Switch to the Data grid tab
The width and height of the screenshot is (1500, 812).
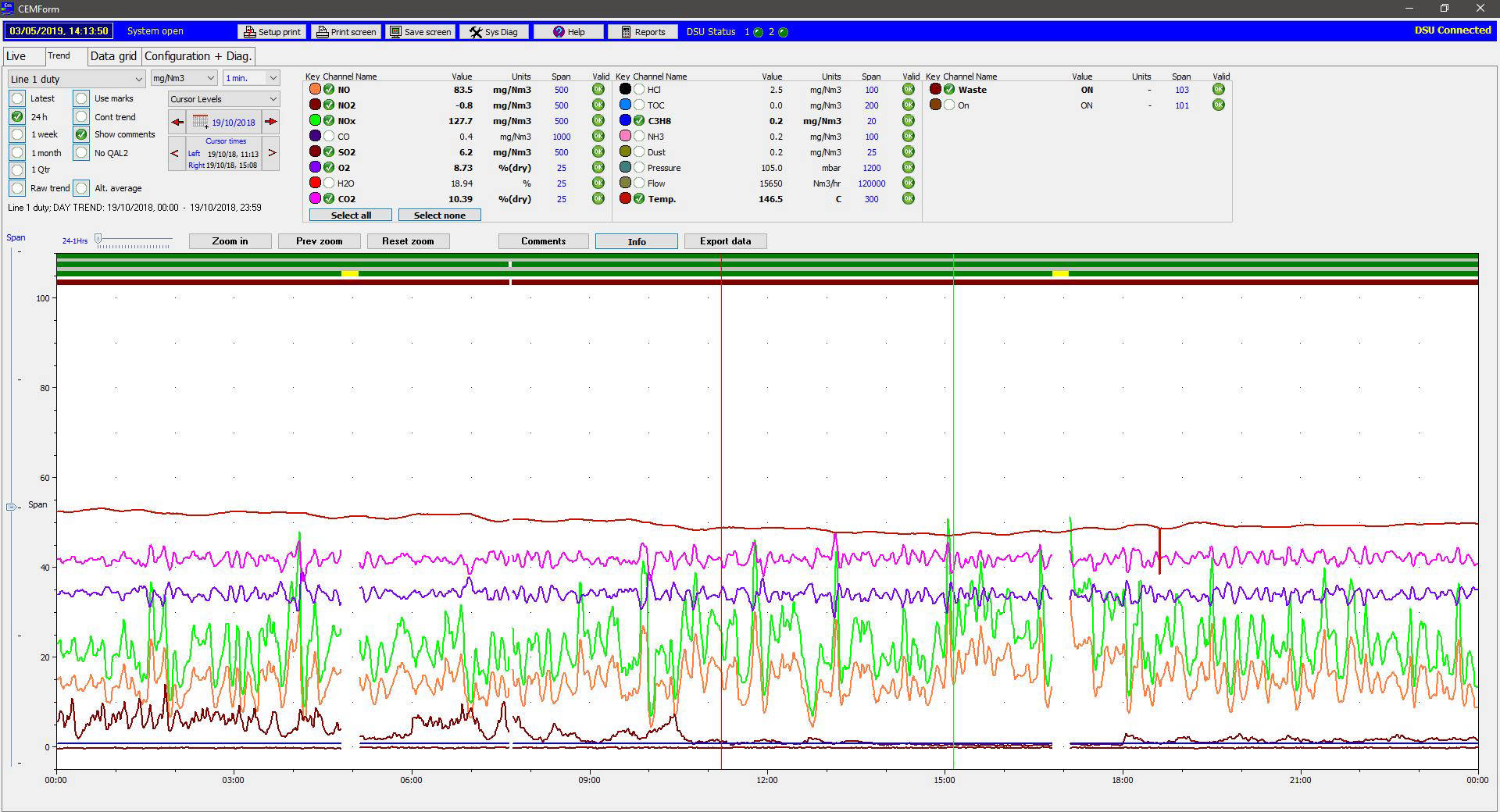[113, 56]
